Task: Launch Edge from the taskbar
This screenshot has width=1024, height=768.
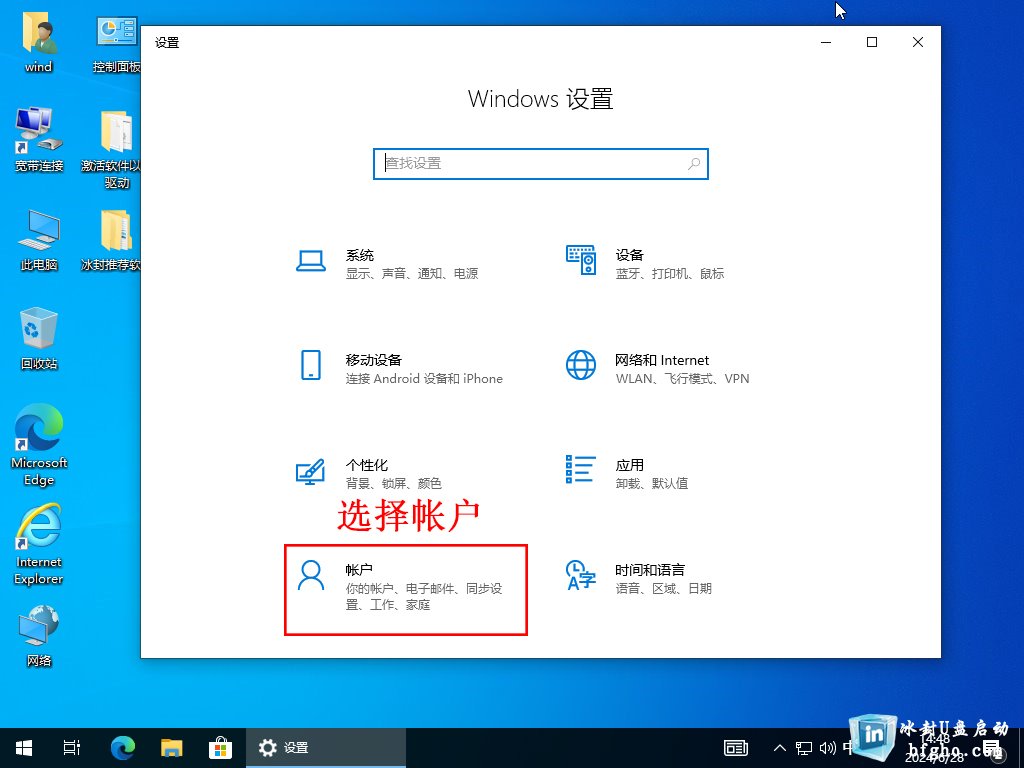Action: tap(122, 748)
